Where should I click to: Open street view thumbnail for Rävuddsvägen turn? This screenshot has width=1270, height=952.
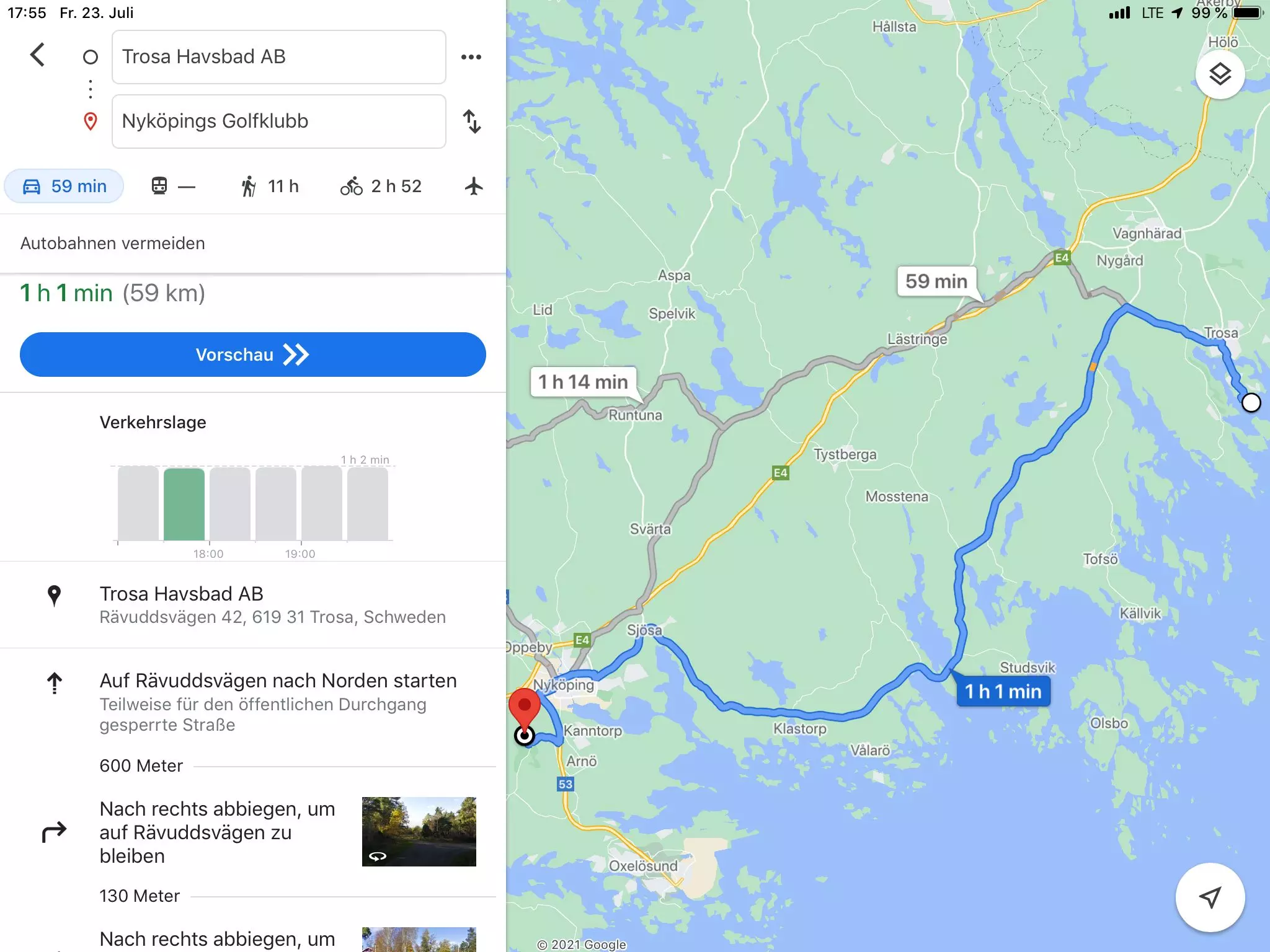pos(419,832)
